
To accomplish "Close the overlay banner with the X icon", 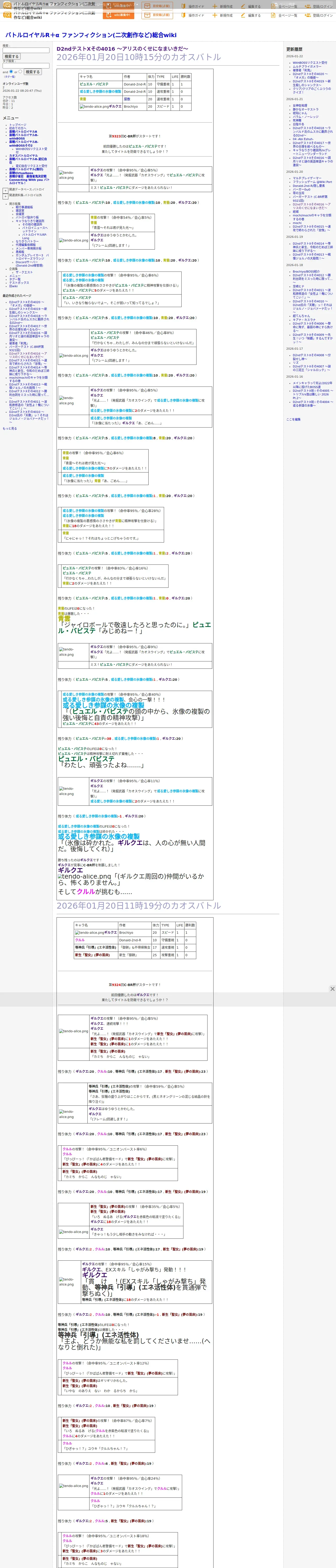I will [x=332, y=989].
